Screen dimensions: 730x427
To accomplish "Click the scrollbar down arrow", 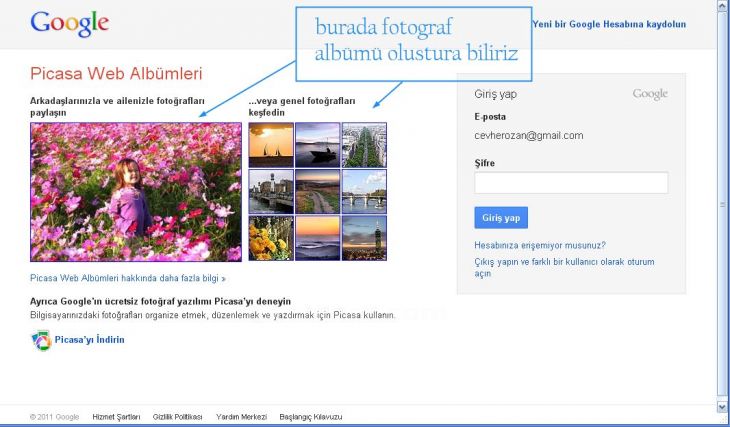I will click(722, 407).
